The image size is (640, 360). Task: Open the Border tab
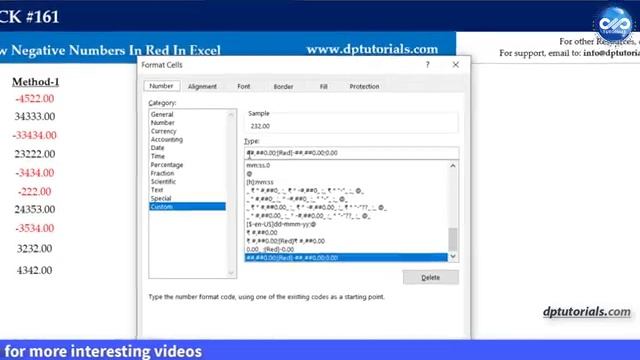(283, 87)
